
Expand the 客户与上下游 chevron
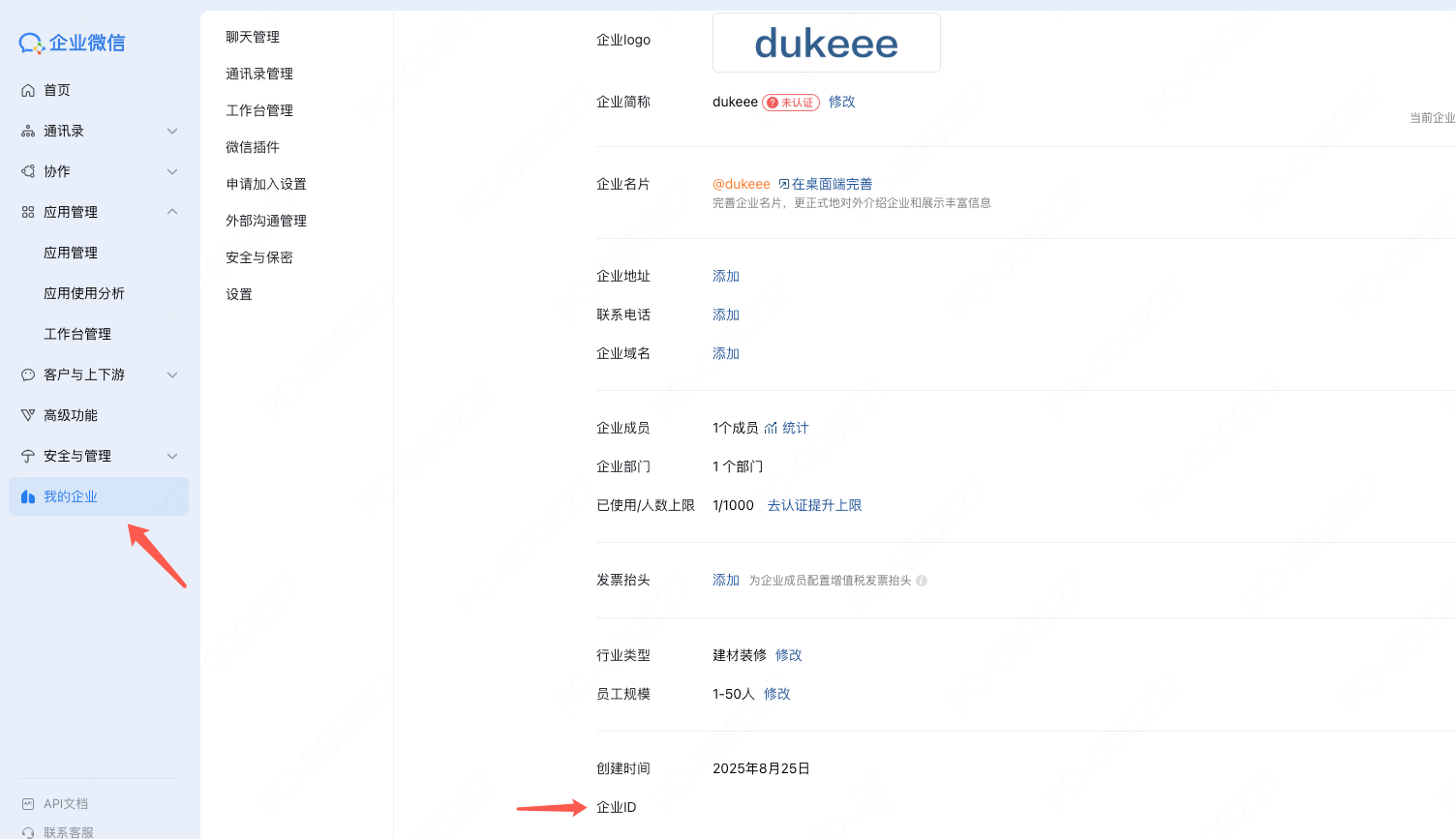172,375
